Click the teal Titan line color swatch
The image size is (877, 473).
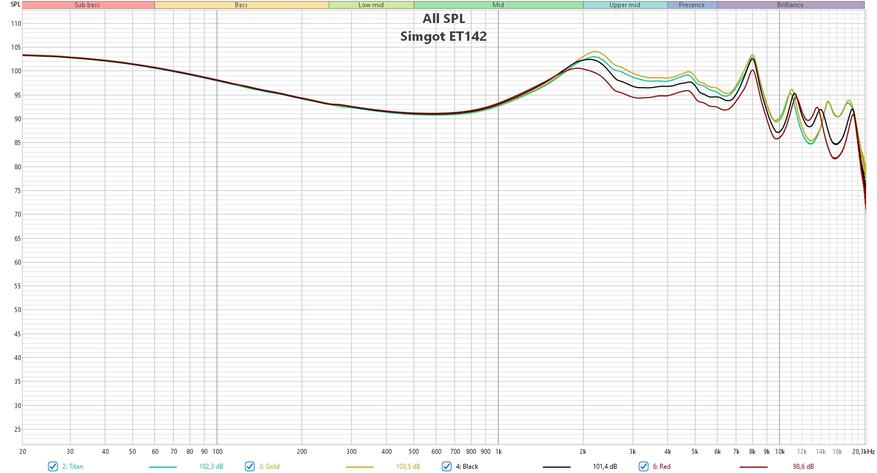[x=163, y=467]
